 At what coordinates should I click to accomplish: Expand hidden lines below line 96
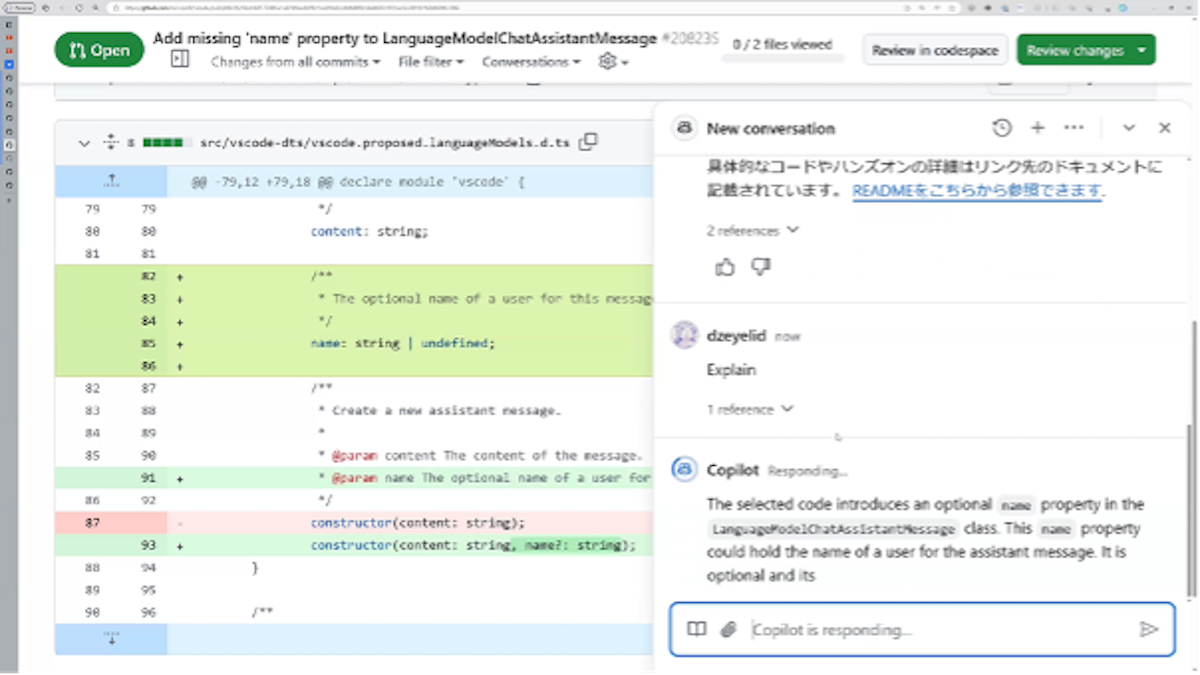pos(111,638)
